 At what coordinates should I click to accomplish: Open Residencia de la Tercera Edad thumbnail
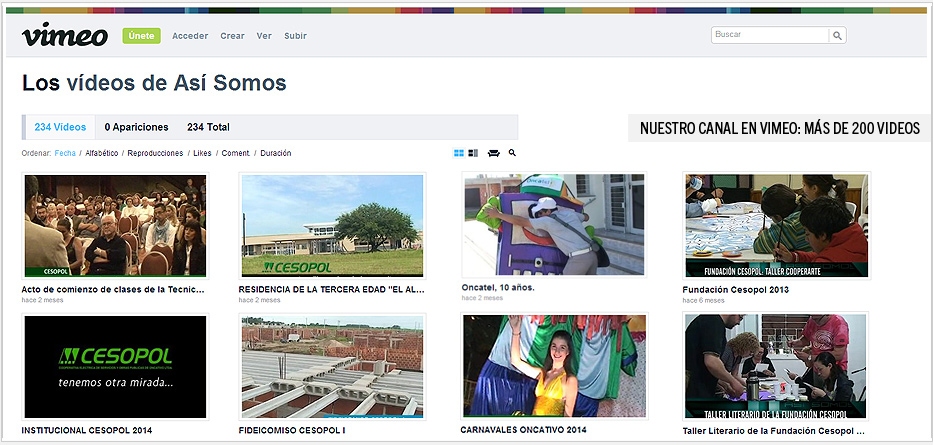333,225
